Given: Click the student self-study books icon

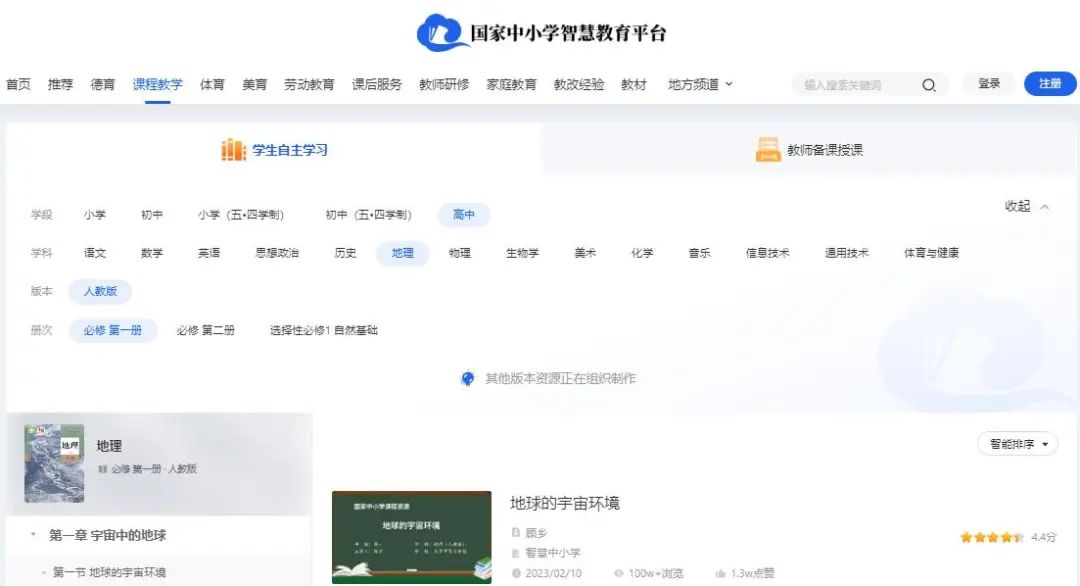Looking at the screenshot, I should coord(233,149).
